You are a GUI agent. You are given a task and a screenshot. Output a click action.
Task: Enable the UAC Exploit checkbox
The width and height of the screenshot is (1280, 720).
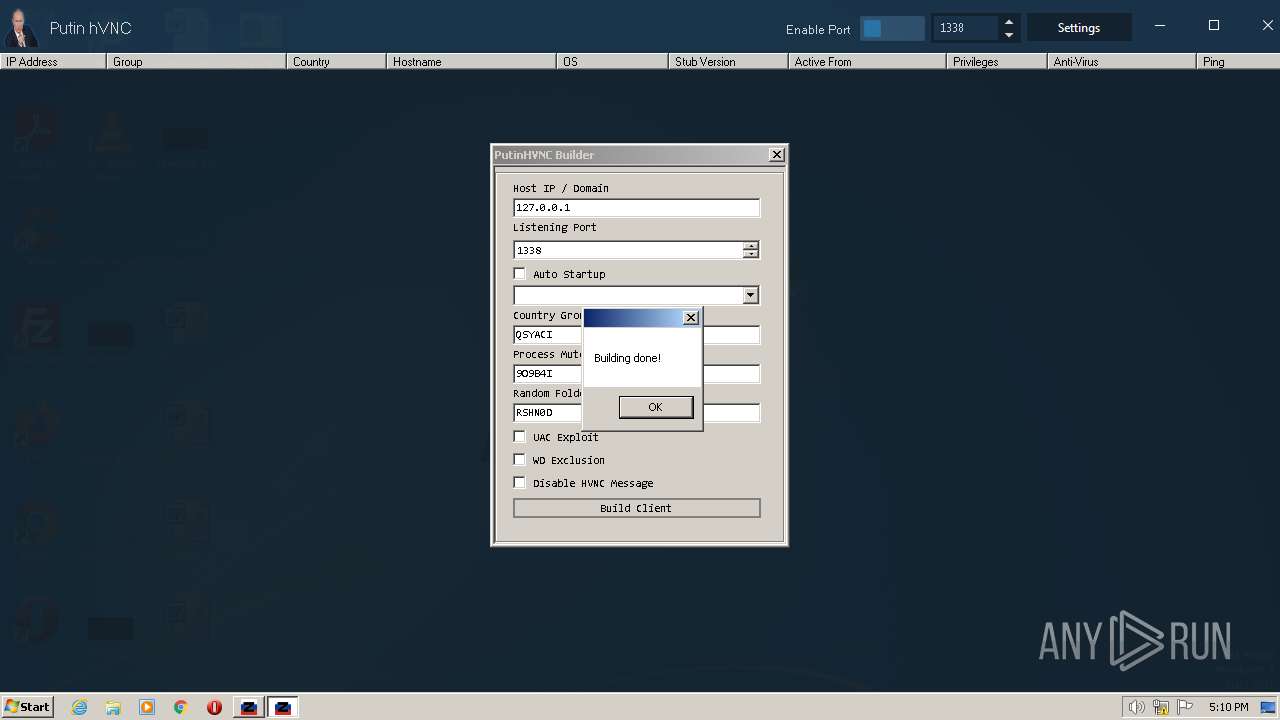(519, 436)
